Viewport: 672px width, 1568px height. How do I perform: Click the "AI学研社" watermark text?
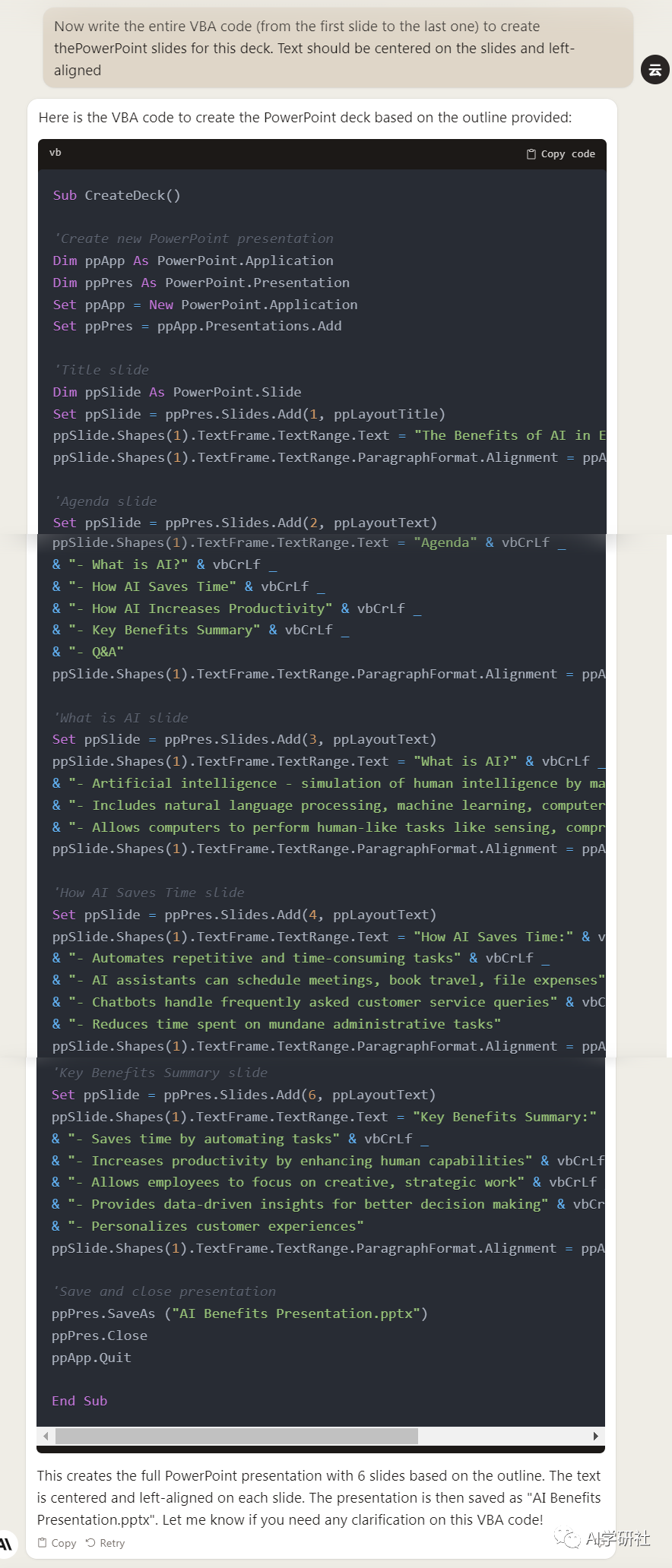(x=618, y=1539)
